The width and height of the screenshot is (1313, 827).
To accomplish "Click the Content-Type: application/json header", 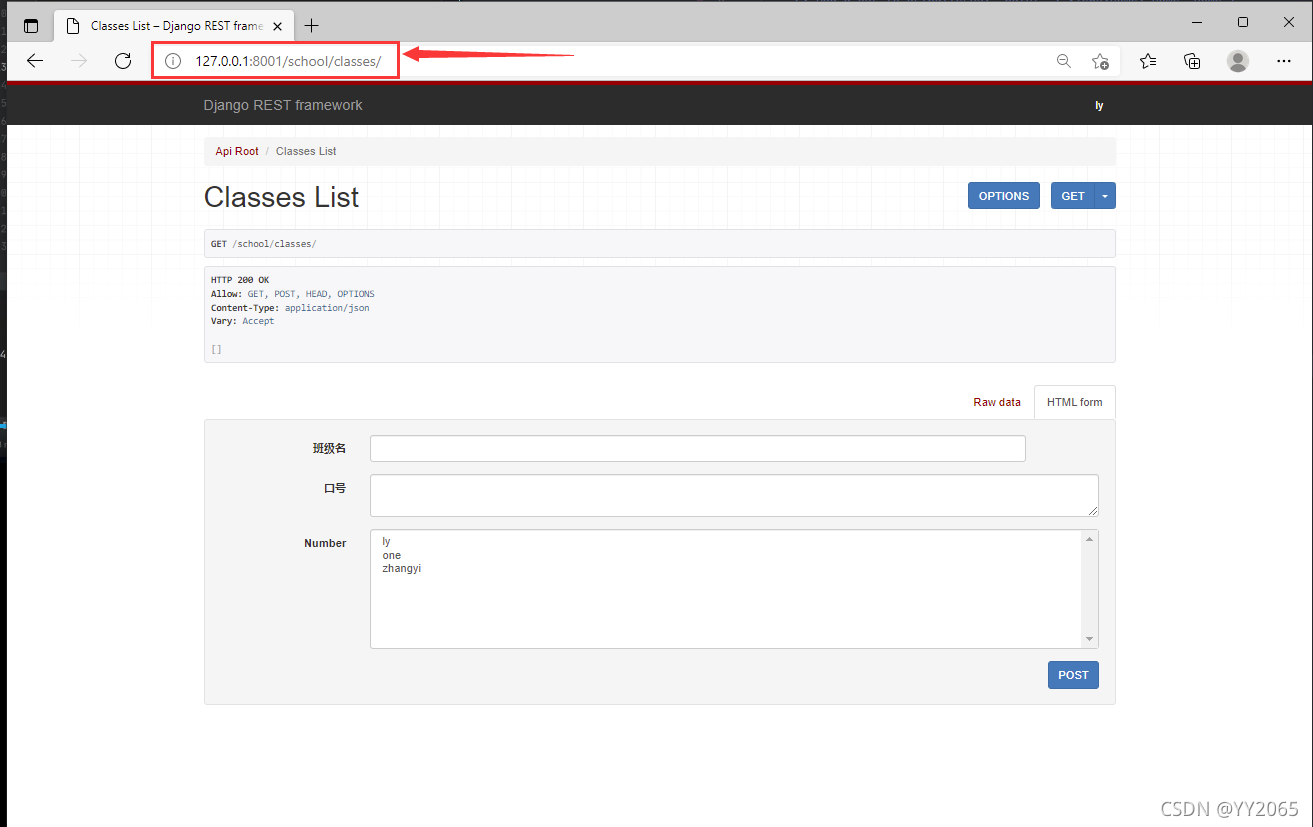I will [x=290, y=308].
